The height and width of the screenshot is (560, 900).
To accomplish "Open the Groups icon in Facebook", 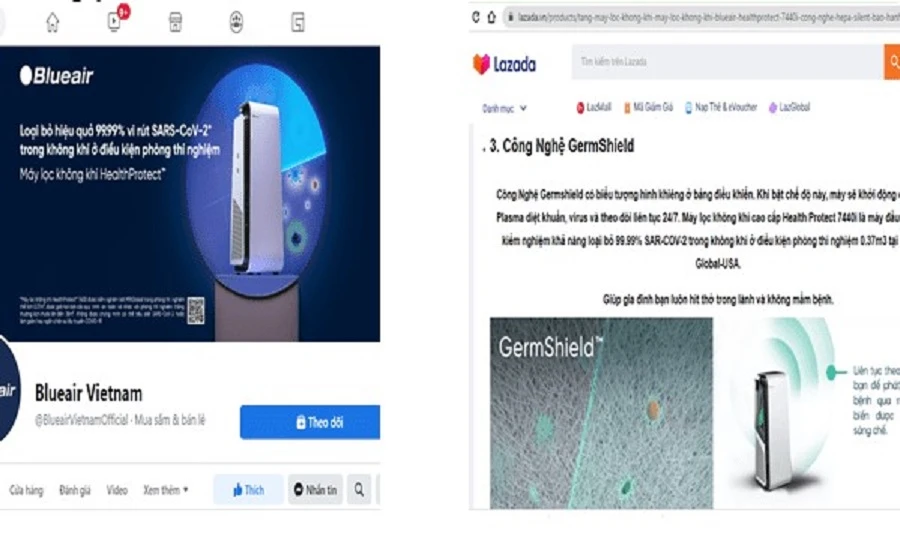I will (236, 22).
